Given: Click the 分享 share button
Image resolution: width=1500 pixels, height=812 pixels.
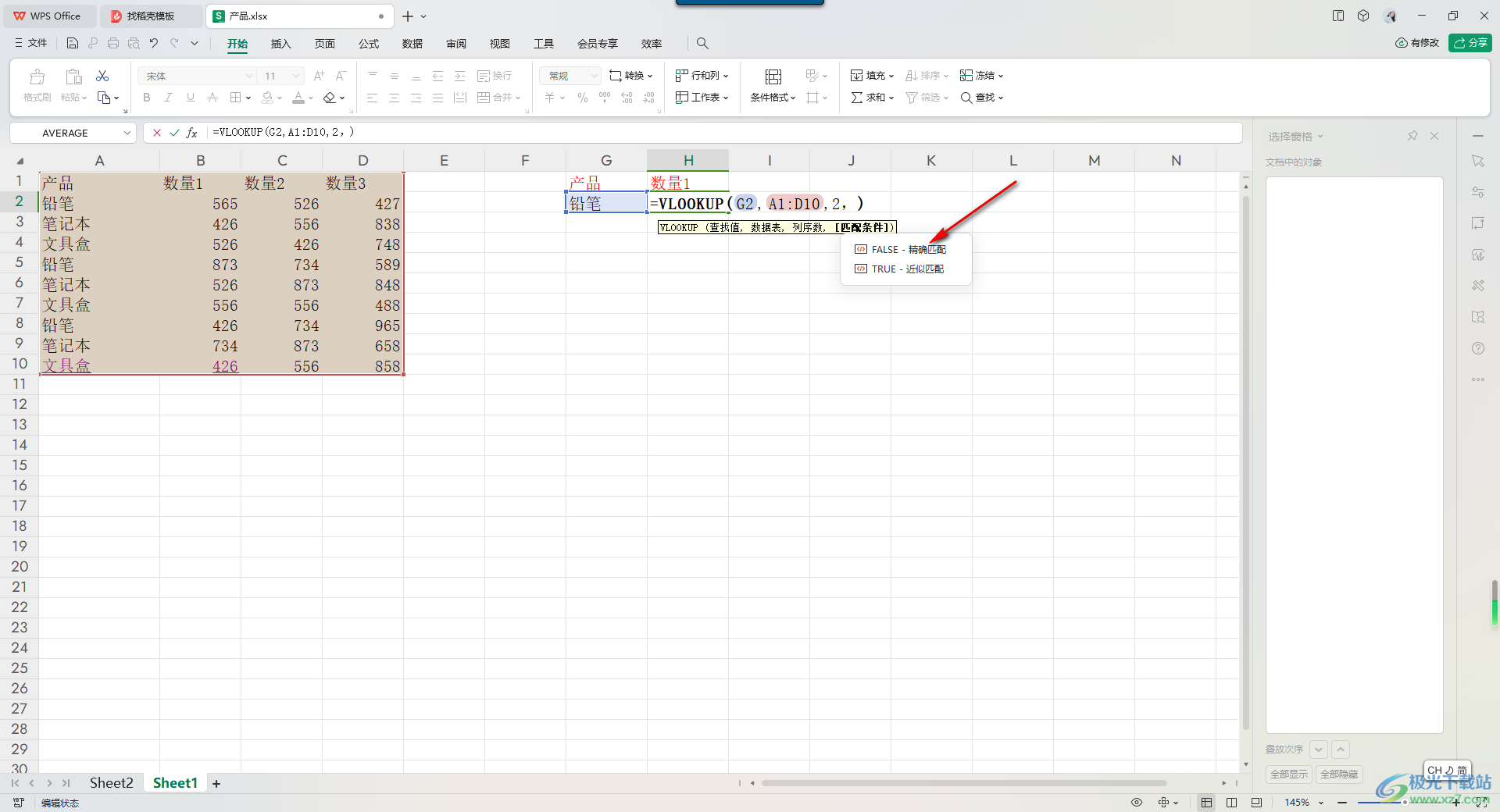Looking at the screenshot, I should (x=1470, y=43).
